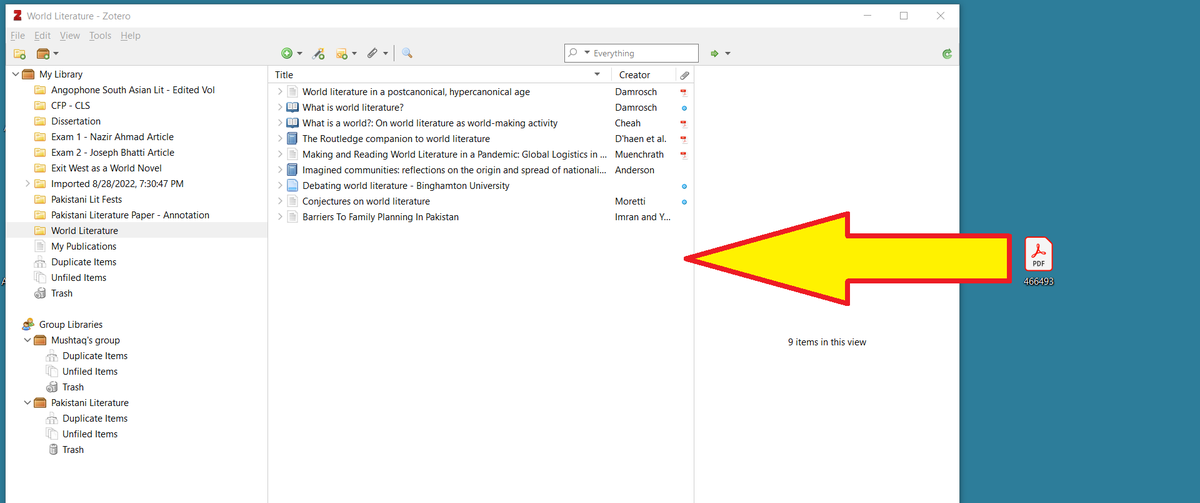
Task: Click the Zotero app icon in title bar
Action: (x=16, y=16)
